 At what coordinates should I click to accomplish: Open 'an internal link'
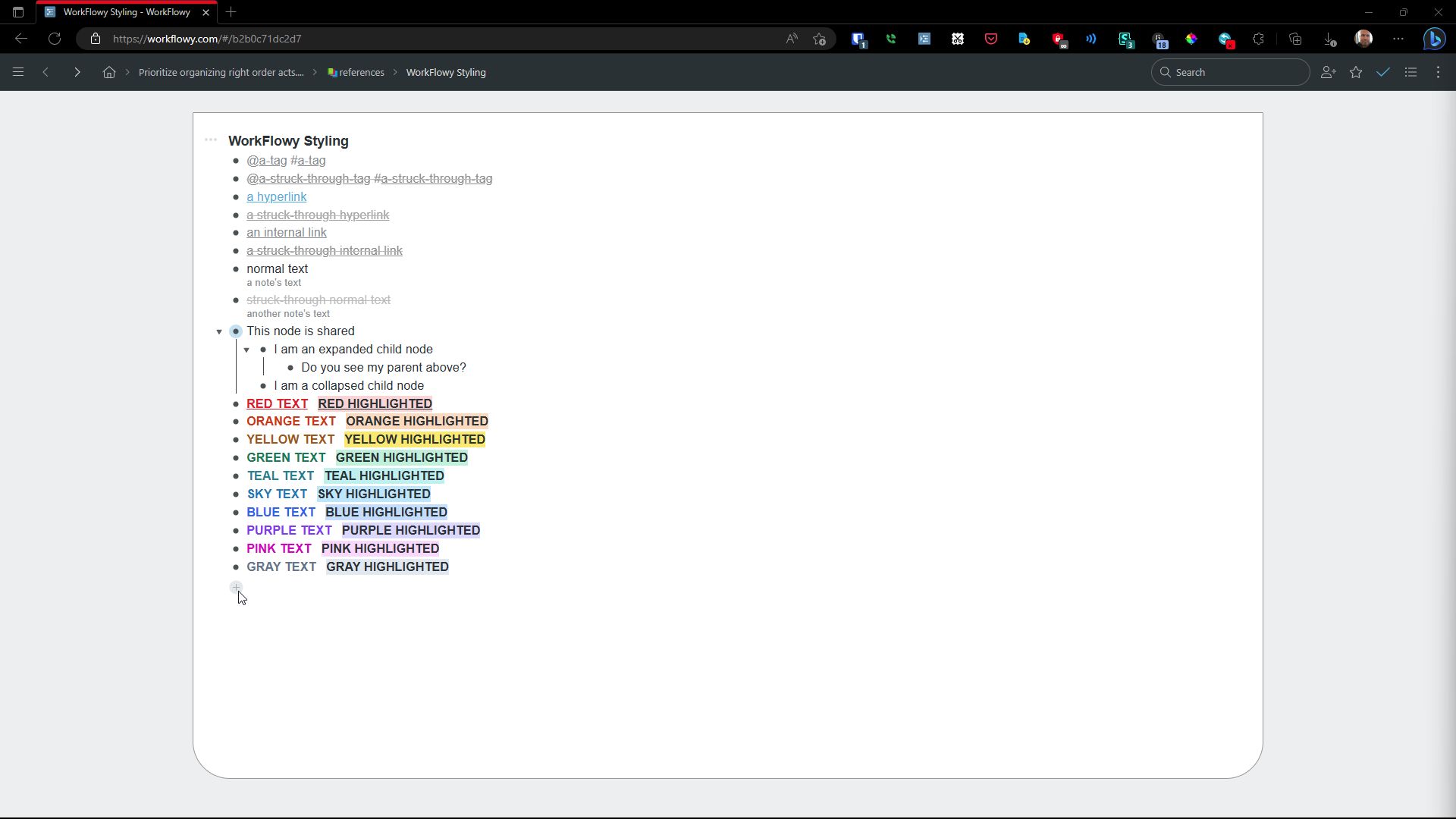point(287,233)
